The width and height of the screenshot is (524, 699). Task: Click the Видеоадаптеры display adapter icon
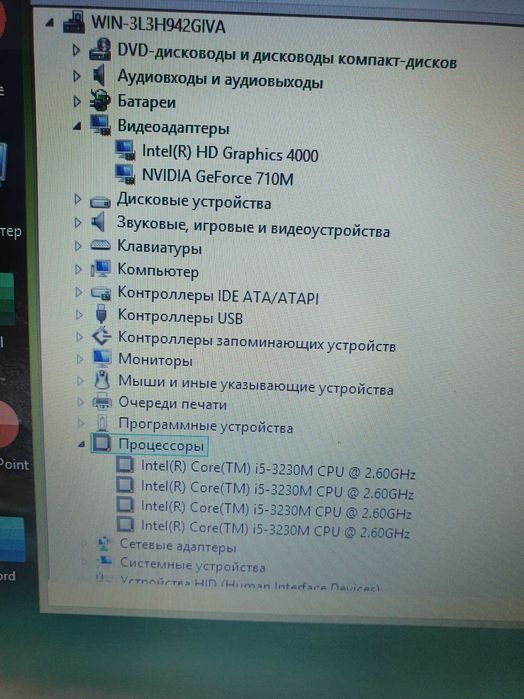coord(100,125)
